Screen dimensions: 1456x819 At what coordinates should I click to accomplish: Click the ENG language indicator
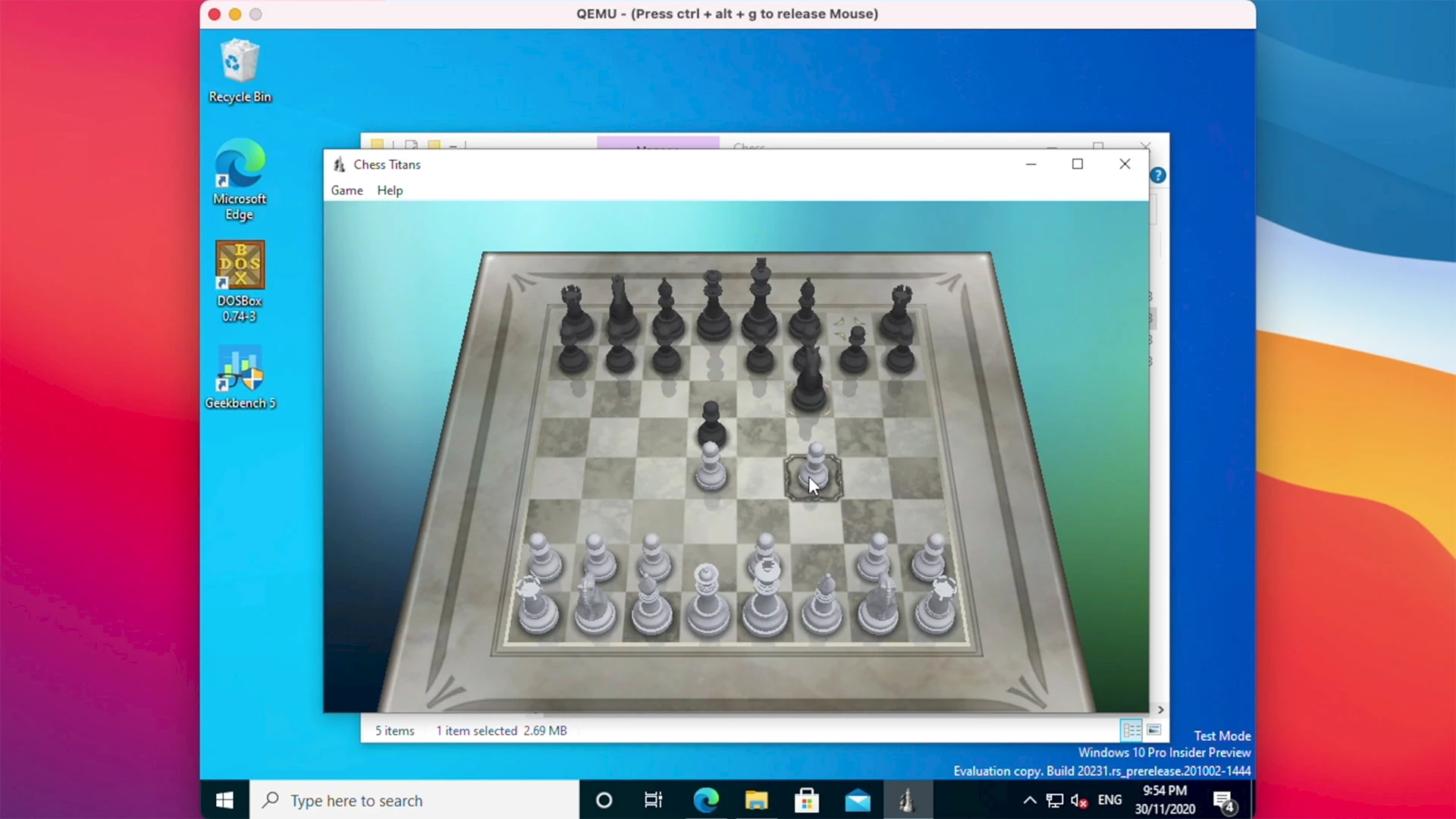[1109, 800]
